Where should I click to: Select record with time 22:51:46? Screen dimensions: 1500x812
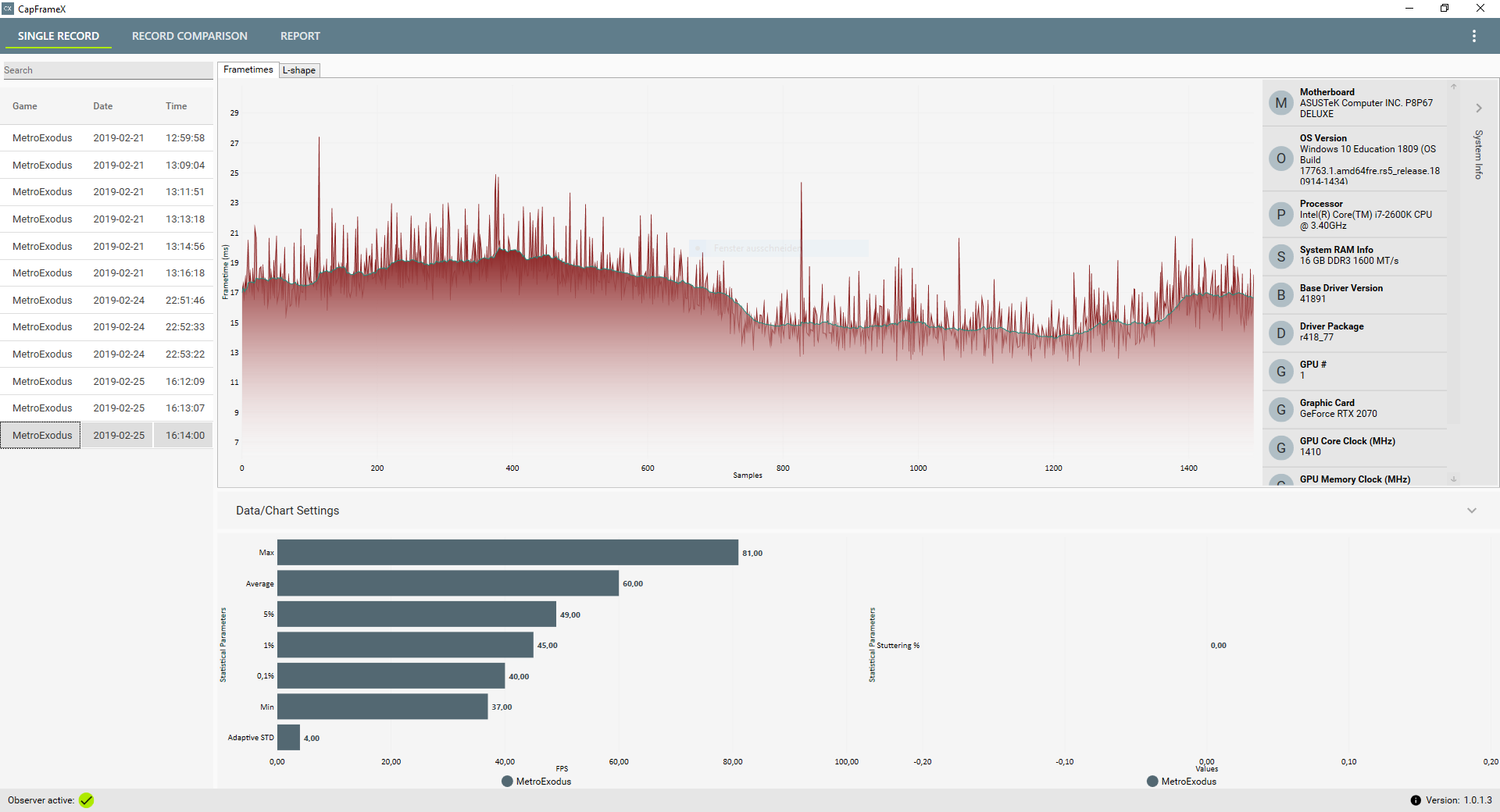pos(107,301)
